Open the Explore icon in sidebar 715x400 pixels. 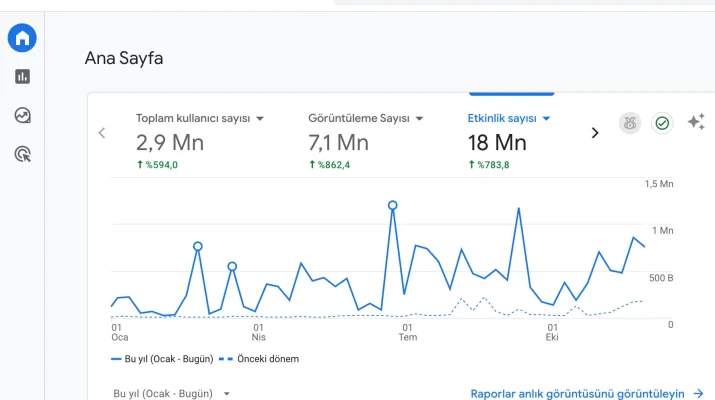22,115
